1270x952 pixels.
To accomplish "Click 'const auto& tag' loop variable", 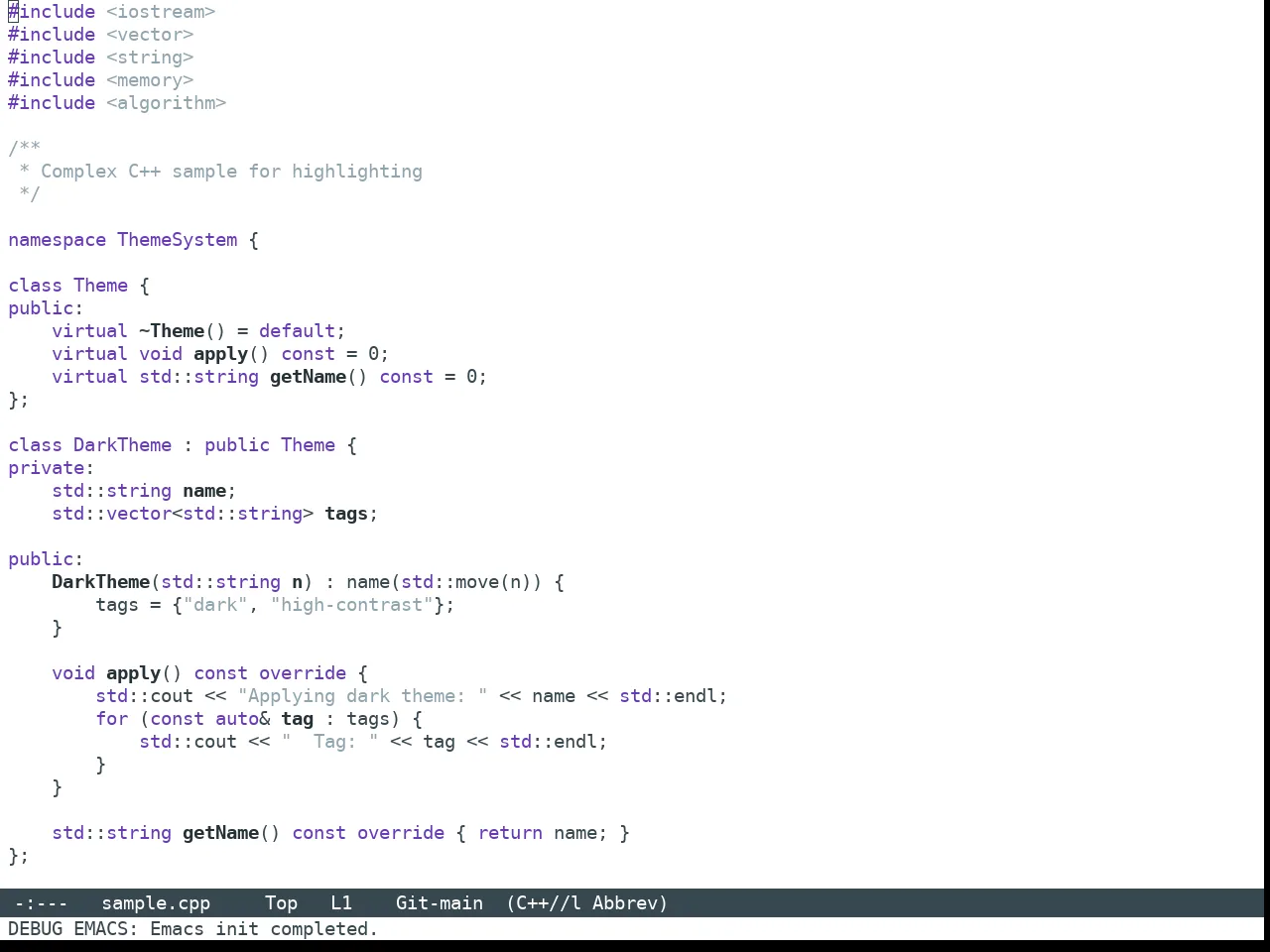I will (231, 719).
